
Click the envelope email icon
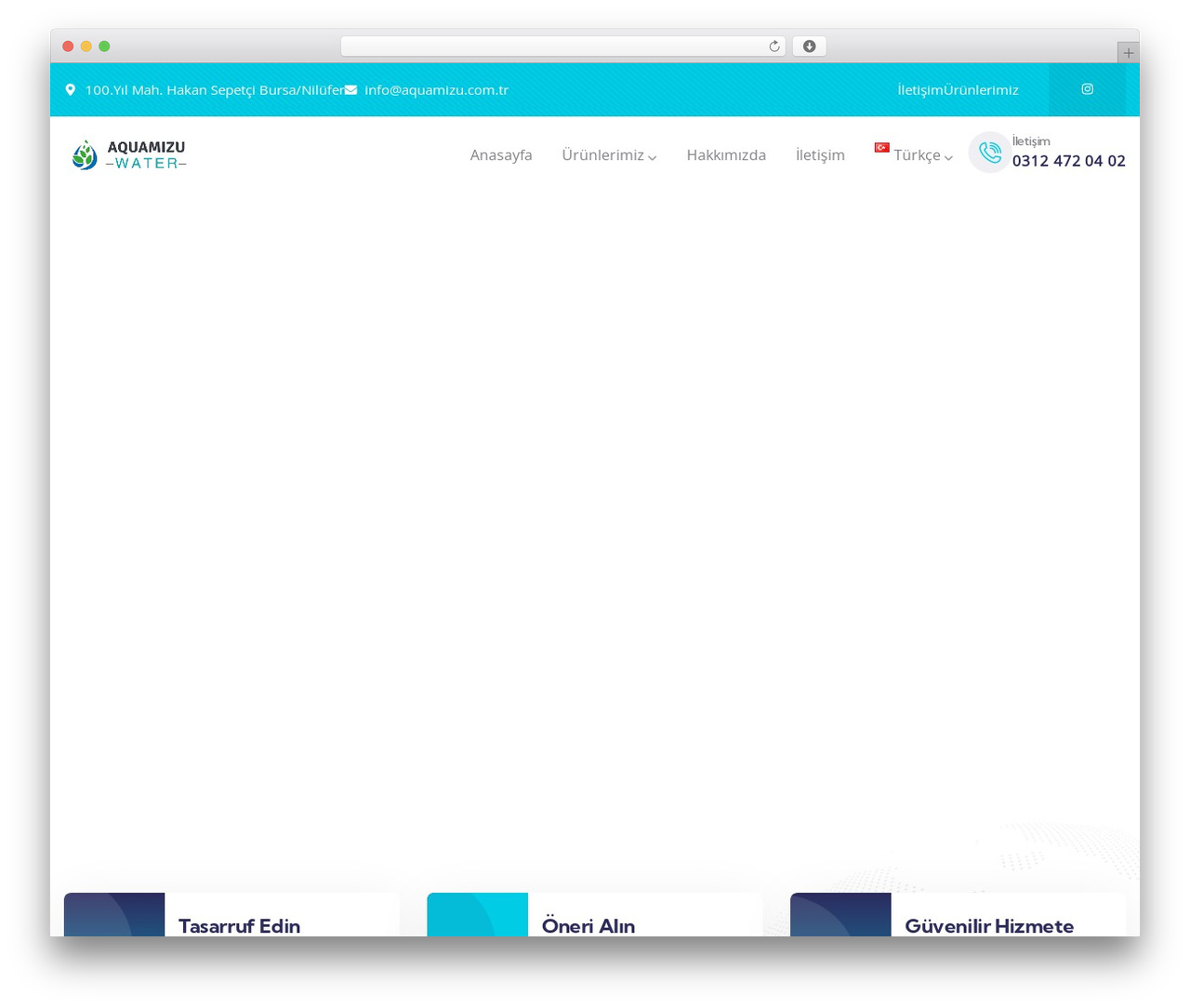point(350,90)
